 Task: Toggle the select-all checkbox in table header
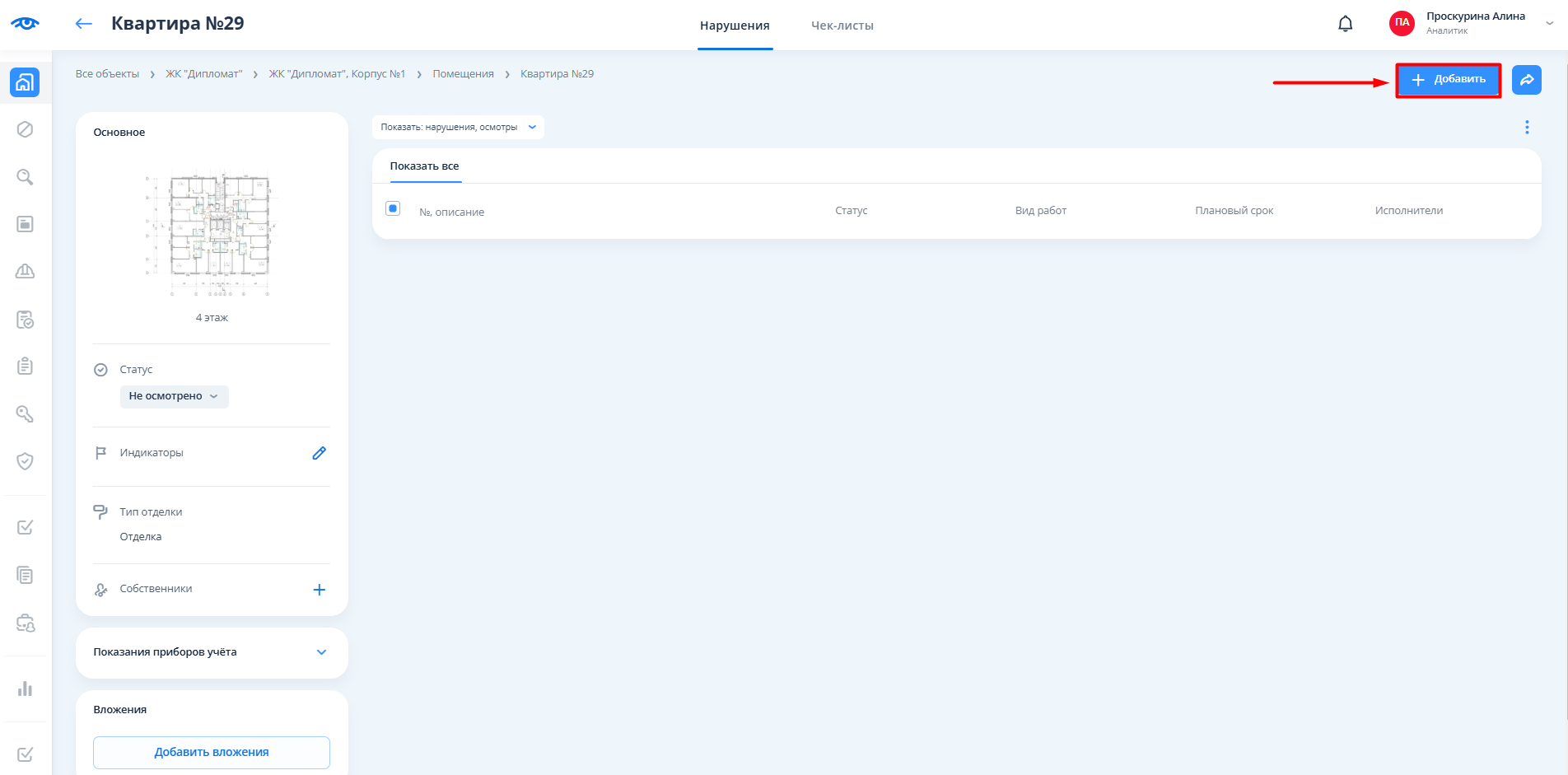(393, 208)
